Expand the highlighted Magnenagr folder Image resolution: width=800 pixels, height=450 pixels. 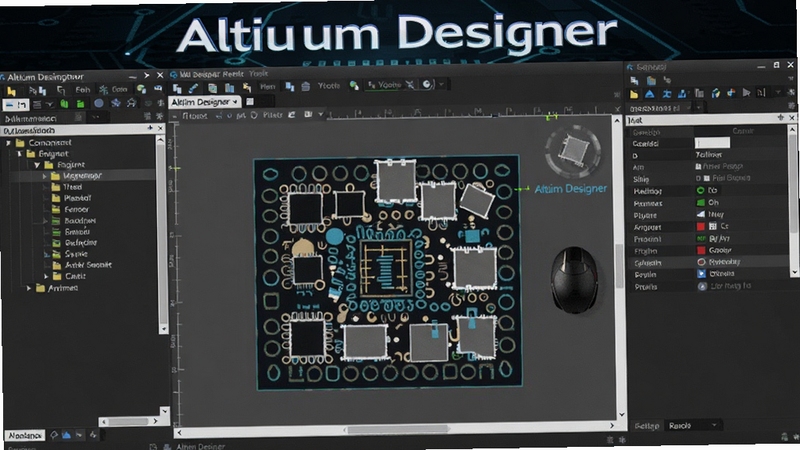[44, 176]
